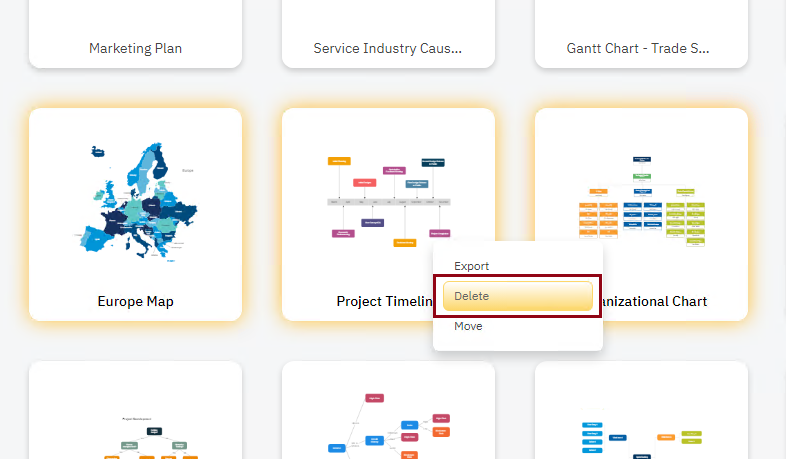Open the Organizational Chart thumbnail preview
The image size is (786, 459).
click(x=641, y=200)
